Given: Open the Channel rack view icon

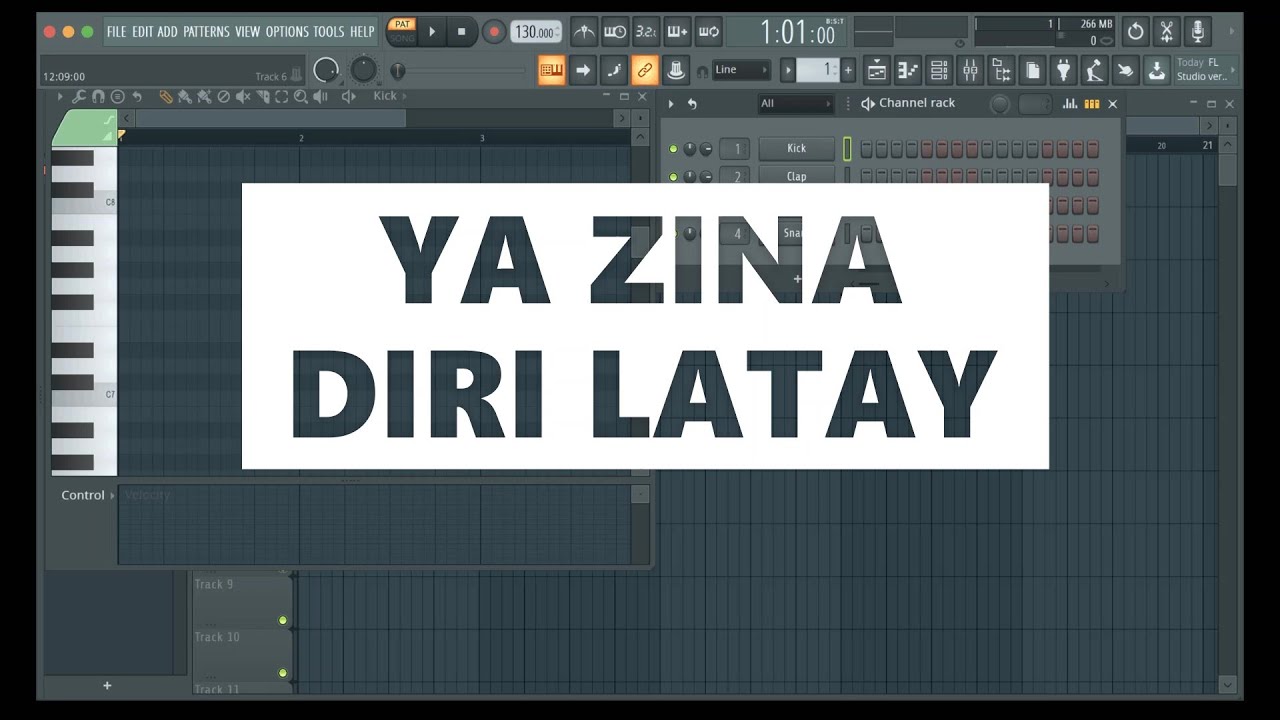Looking at the screenshot, I should (x=939, y=70).
